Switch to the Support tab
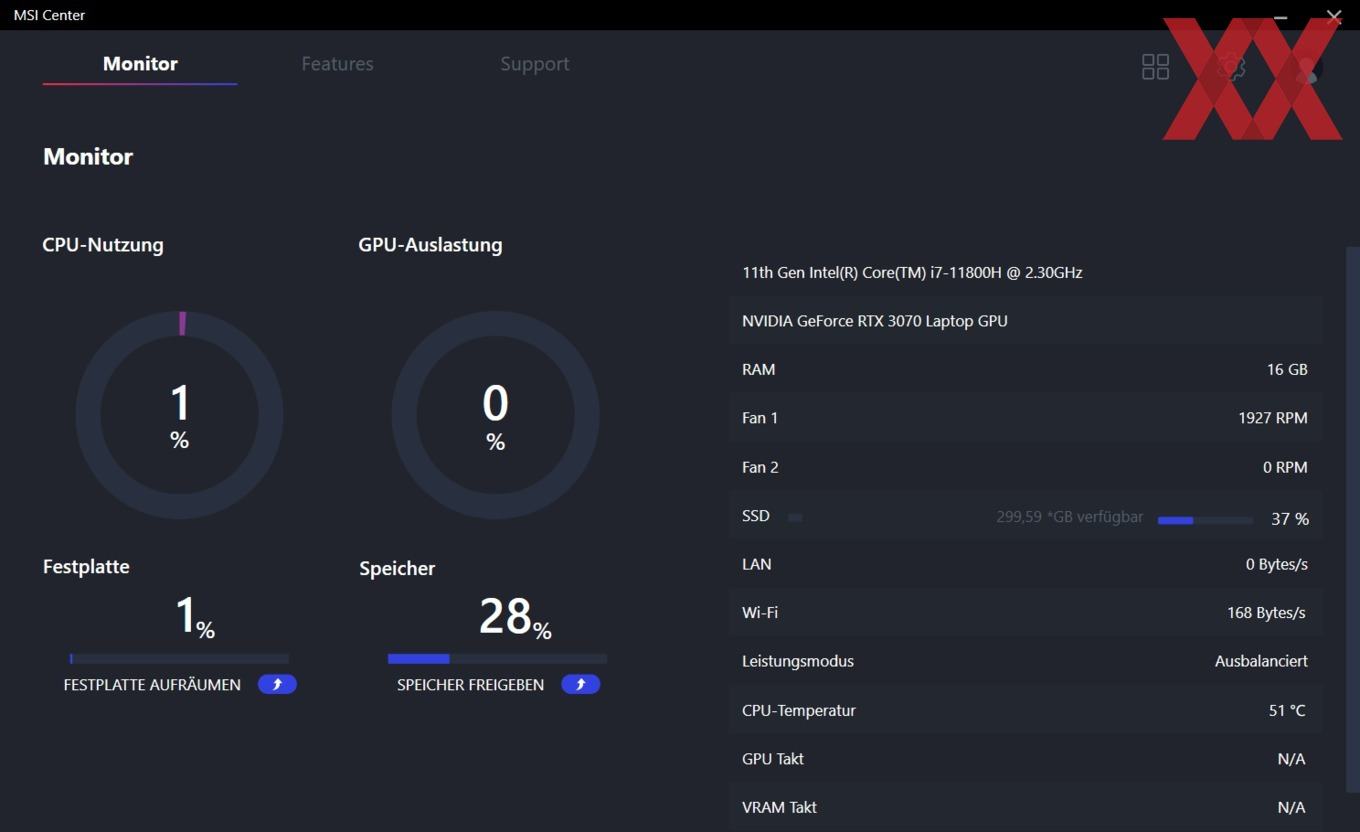Screen dimensions: 1360x832 pyautogui.click(x=535, y=64)
